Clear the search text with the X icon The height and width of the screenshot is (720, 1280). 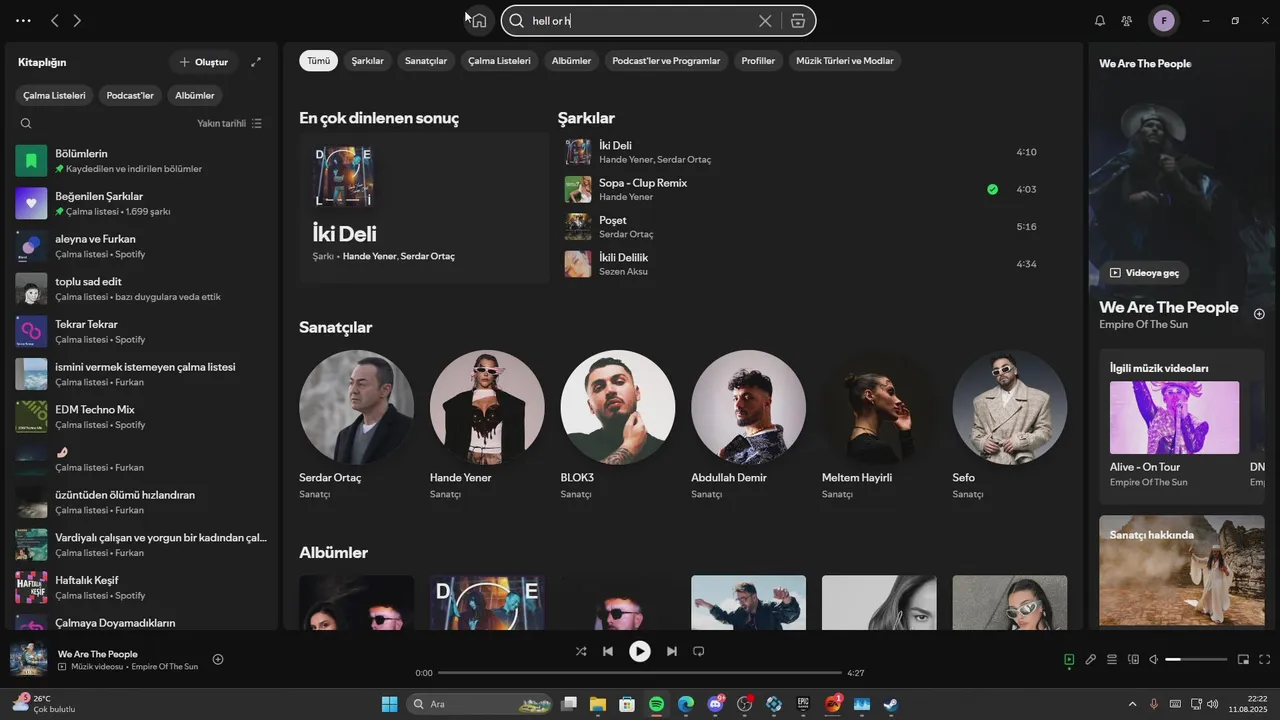(765, 21)
